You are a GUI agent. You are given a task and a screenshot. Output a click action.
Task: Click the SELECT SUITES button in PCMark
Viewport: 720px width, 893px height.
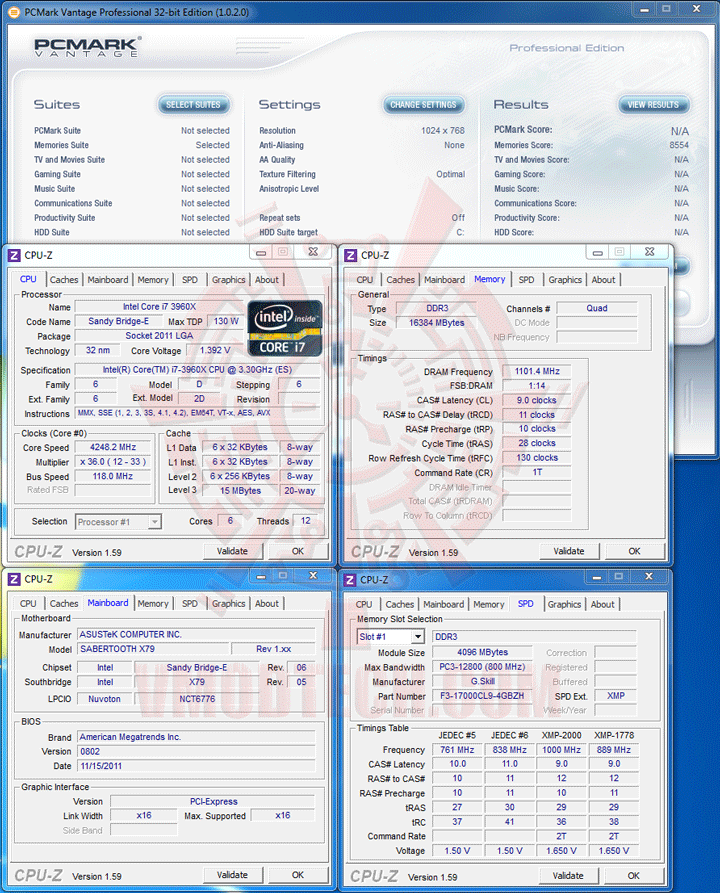click(x=193, y=105)
